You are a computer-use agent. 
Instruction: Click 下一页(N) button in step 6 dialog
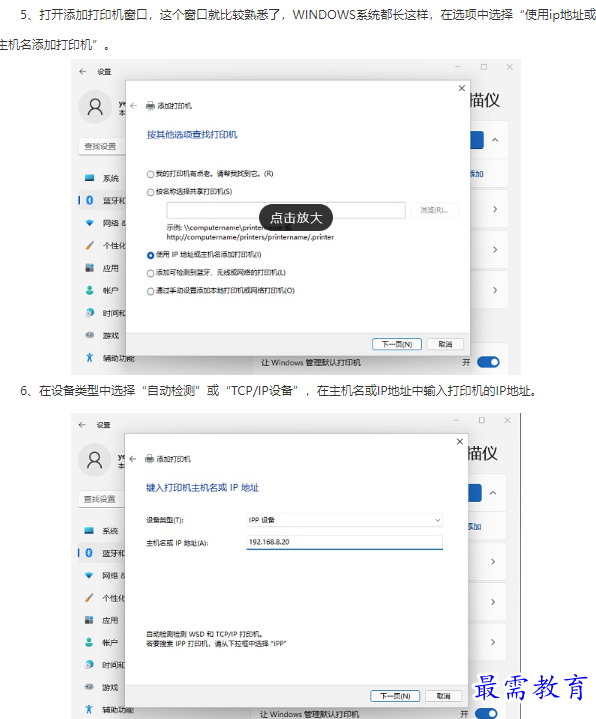point(395,696)
